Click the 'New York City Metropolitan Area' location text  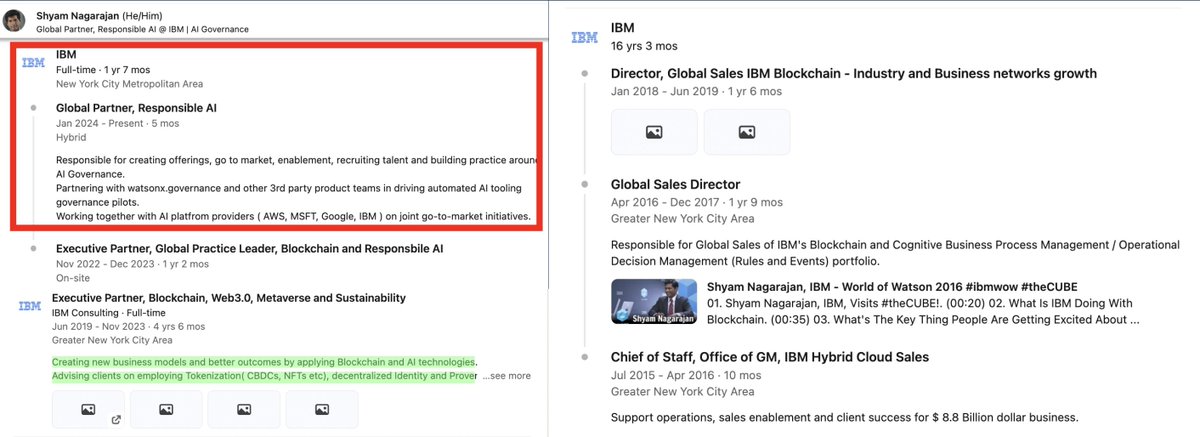(x=129, y=84)
